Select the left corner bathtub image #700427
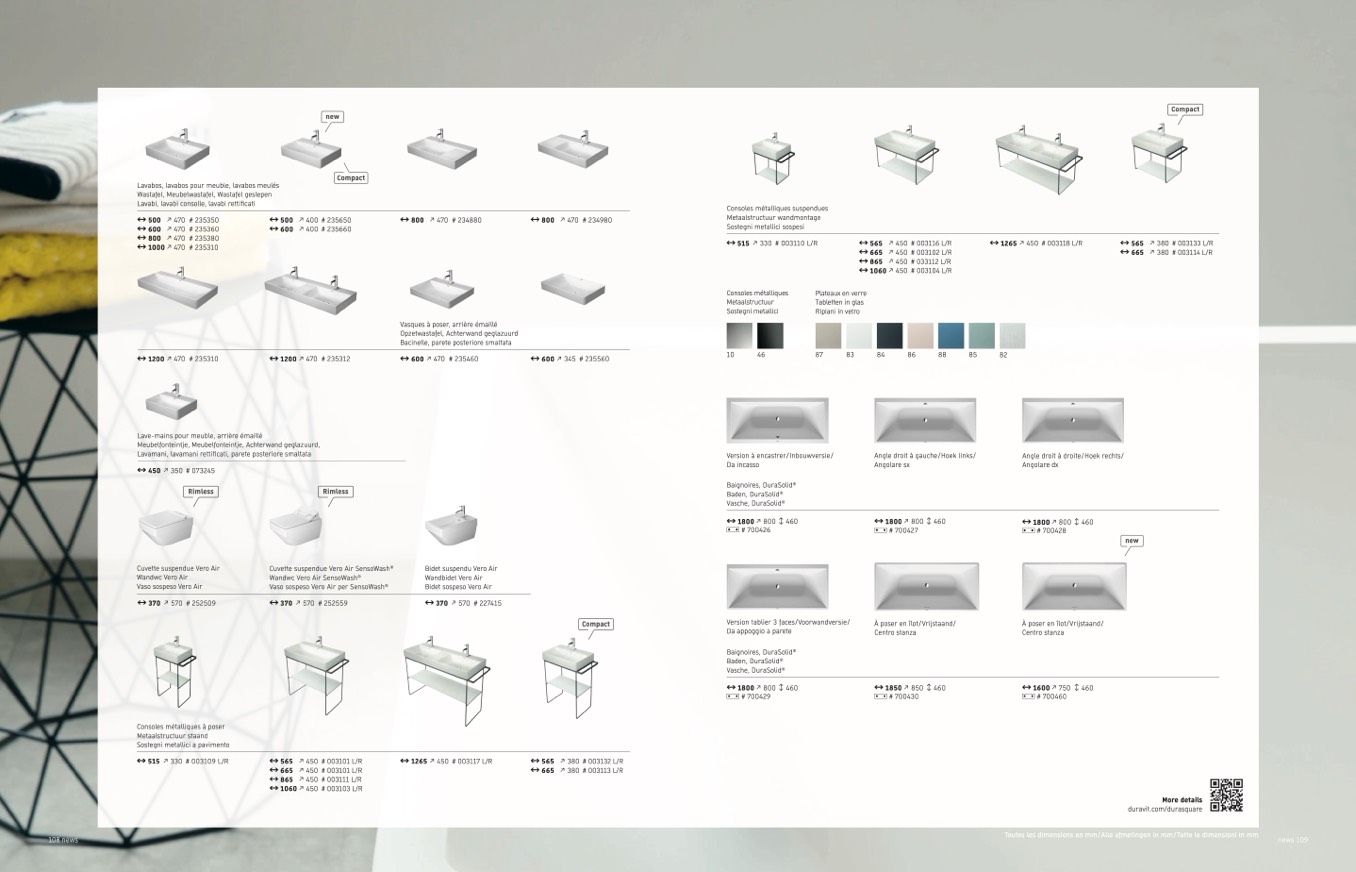This screenshot has height=872, width=1356. [925, 419]
